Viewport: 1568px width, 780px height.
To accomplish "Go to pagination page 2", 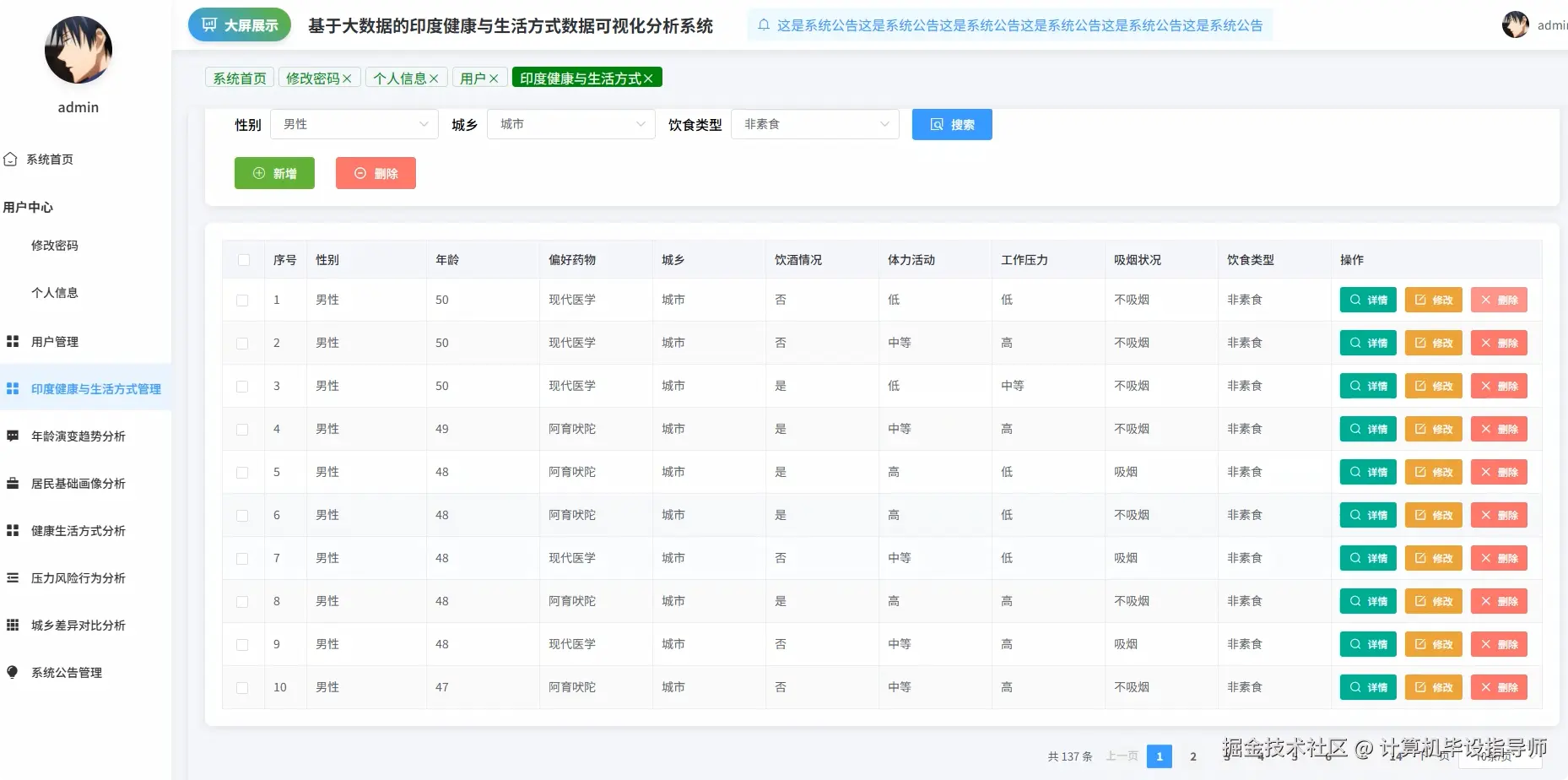I will tap(1193, 756).
